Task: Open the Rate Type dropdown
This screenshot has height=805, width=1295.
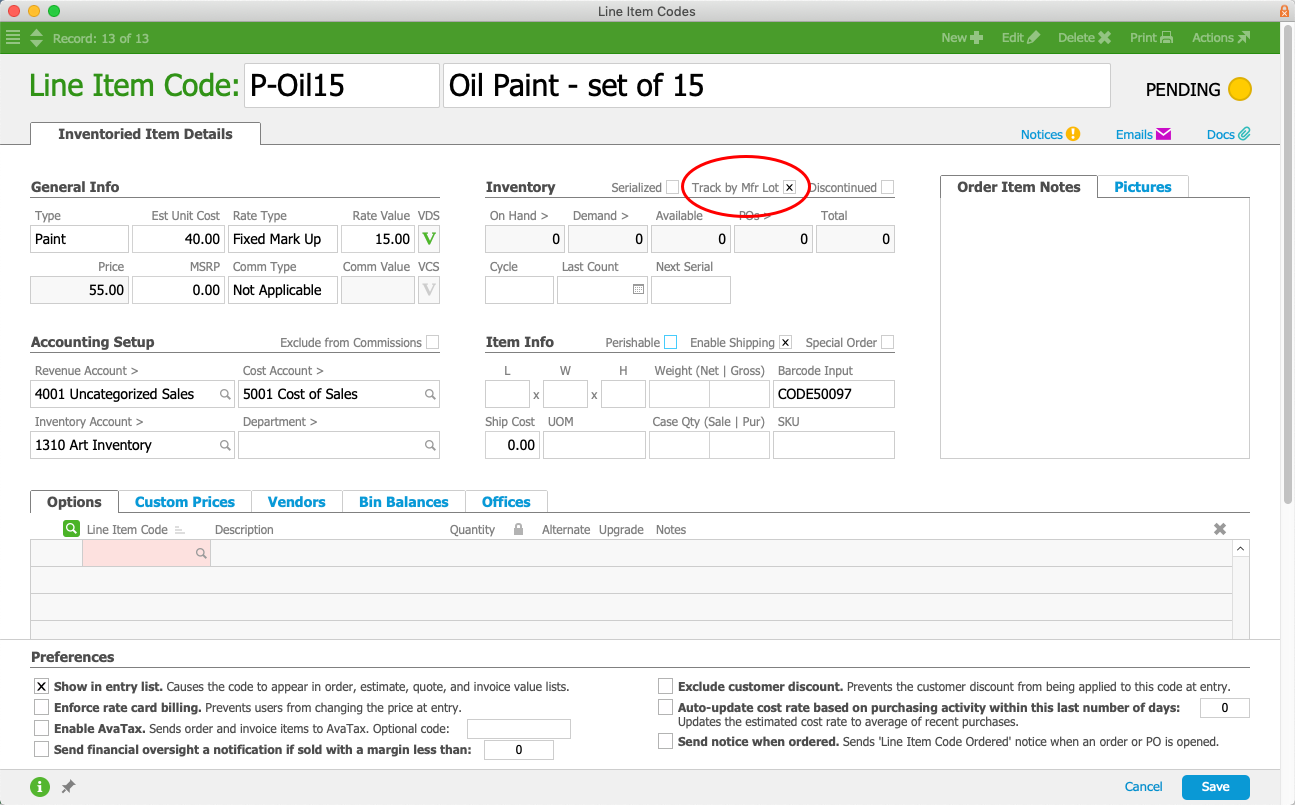Action: click(x=283, y=239)
